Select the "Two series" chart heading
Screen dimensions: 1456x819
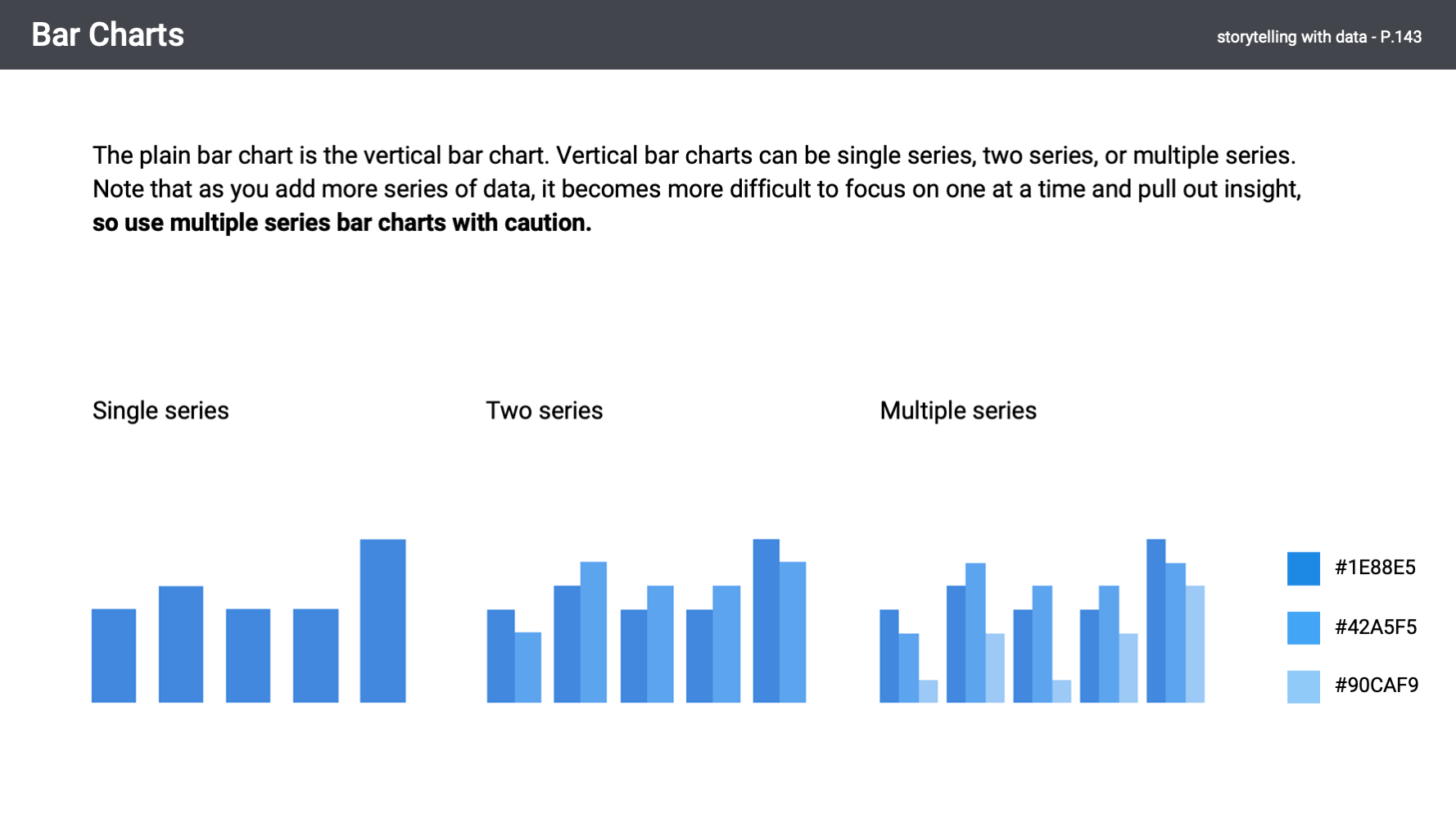(x=544, y=411)
